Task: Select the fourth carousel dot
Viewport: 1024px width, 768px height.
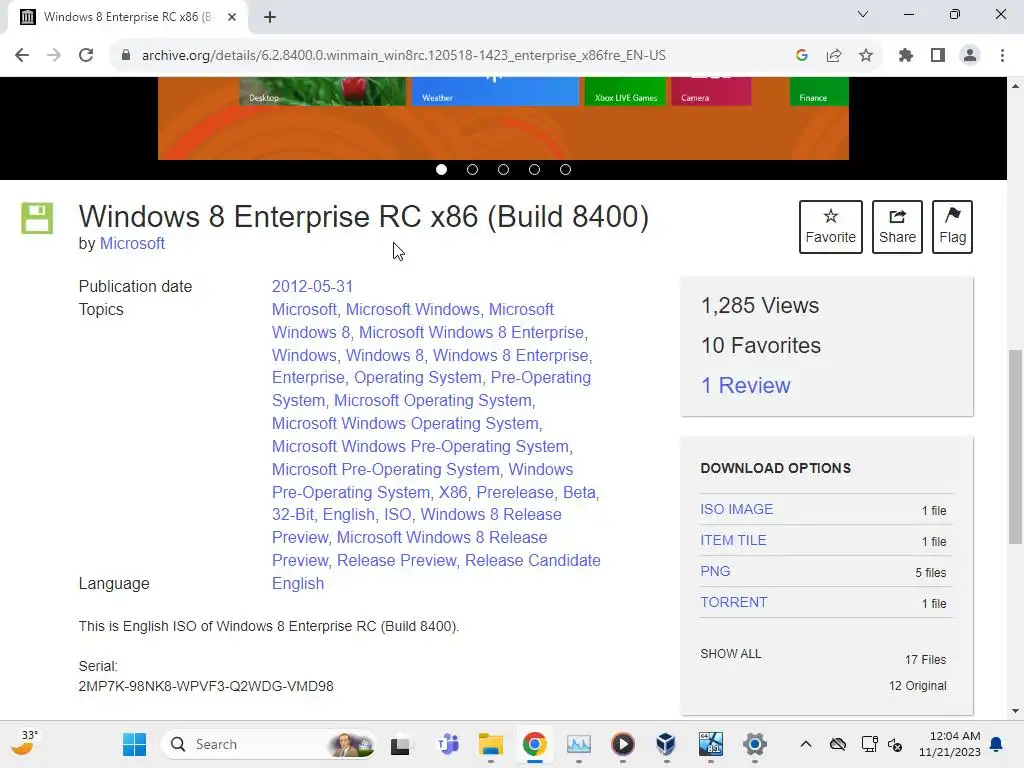Action: click(534, 170)
